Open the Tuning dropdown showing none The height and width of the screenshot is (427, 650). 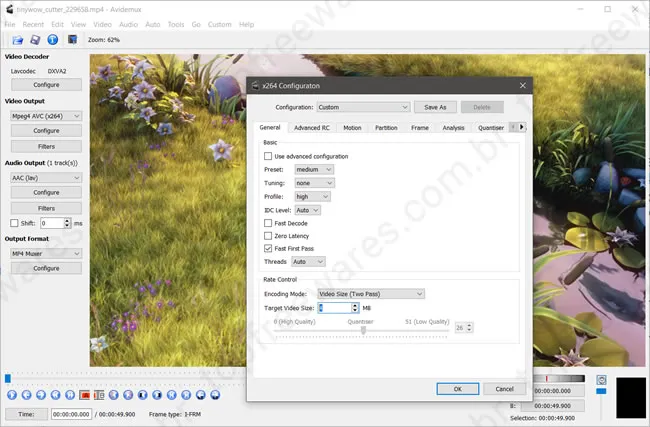click(315, 183)
